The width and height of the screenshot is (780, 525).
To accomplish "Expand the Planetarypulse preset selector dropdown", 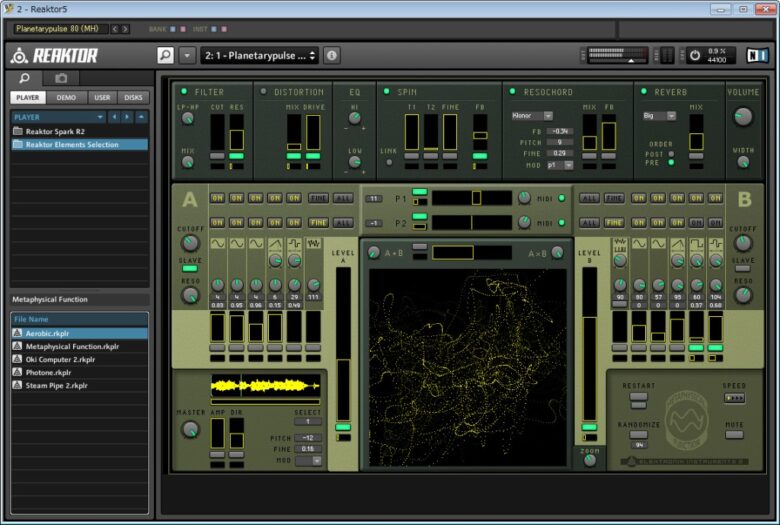I will (260, 55).
